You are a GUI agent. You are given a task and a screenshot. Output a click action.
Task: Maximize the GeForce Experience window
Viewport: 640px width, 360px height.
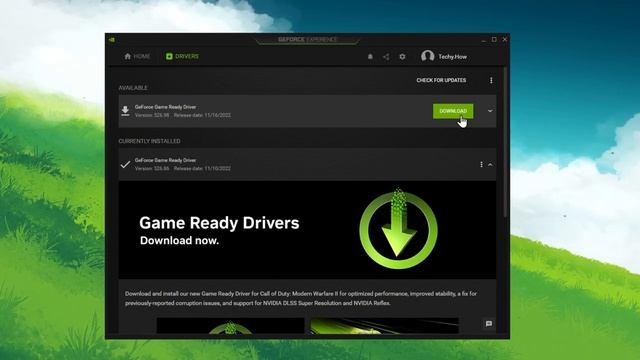pos(494,40)
